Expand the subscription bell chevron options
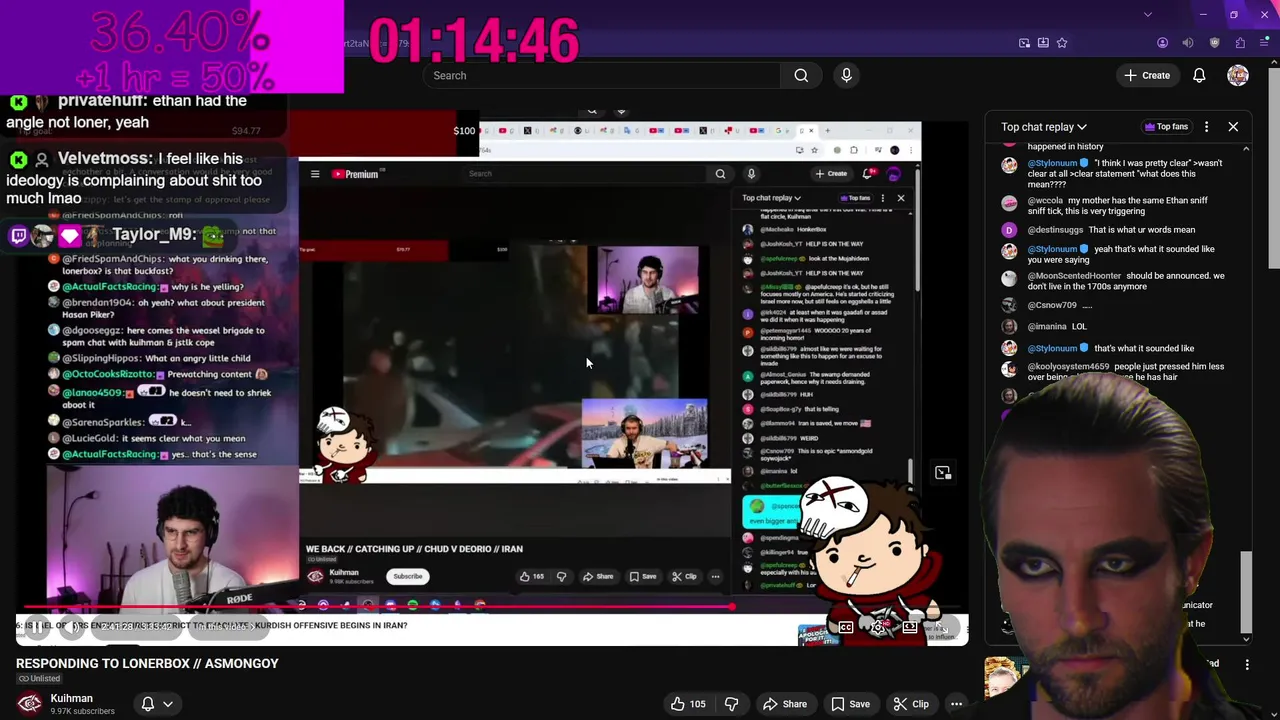1280x720 pixels. 168,704
